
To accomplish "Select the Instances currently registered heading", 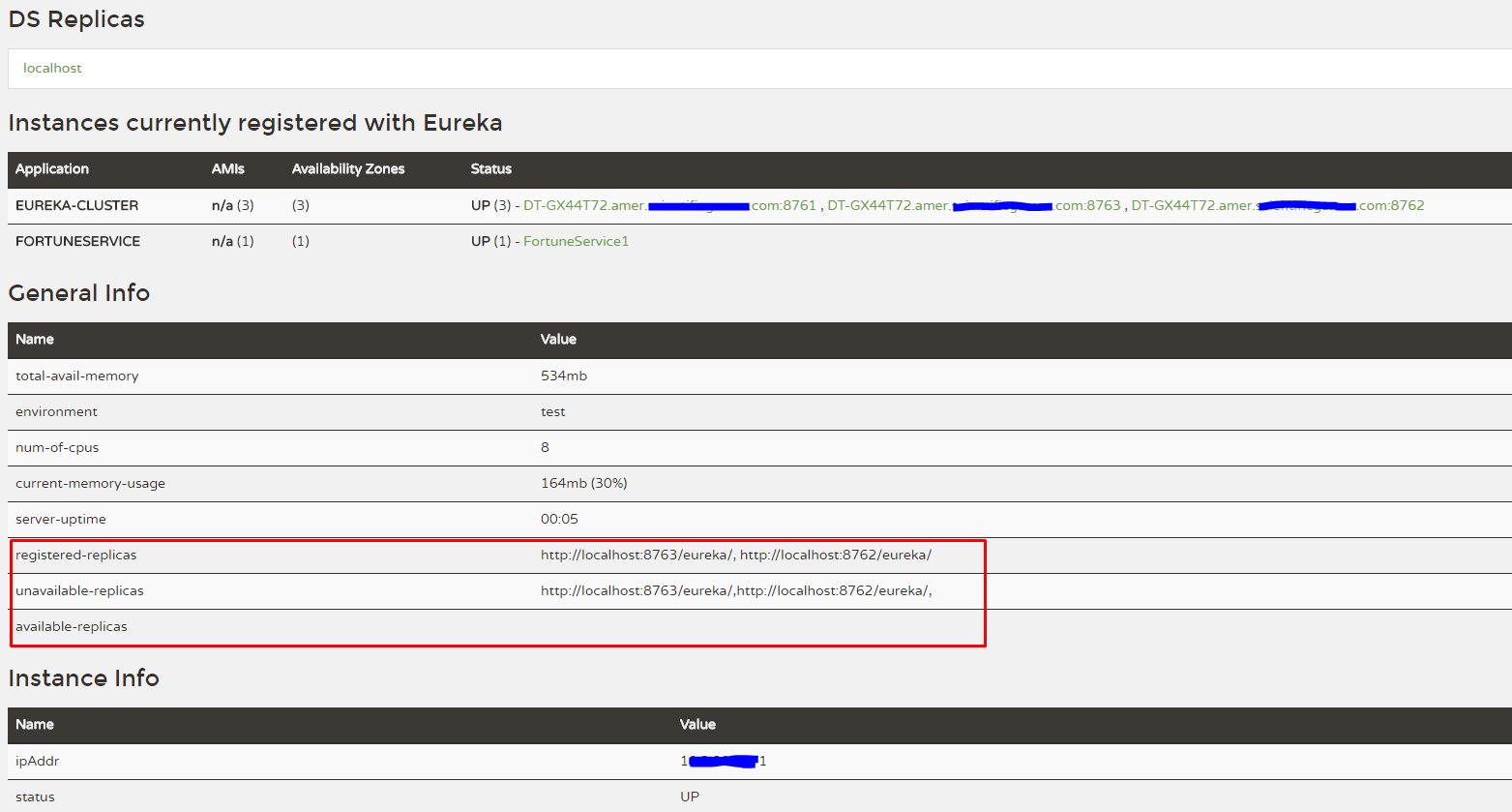I will click(x=254, y=123).
